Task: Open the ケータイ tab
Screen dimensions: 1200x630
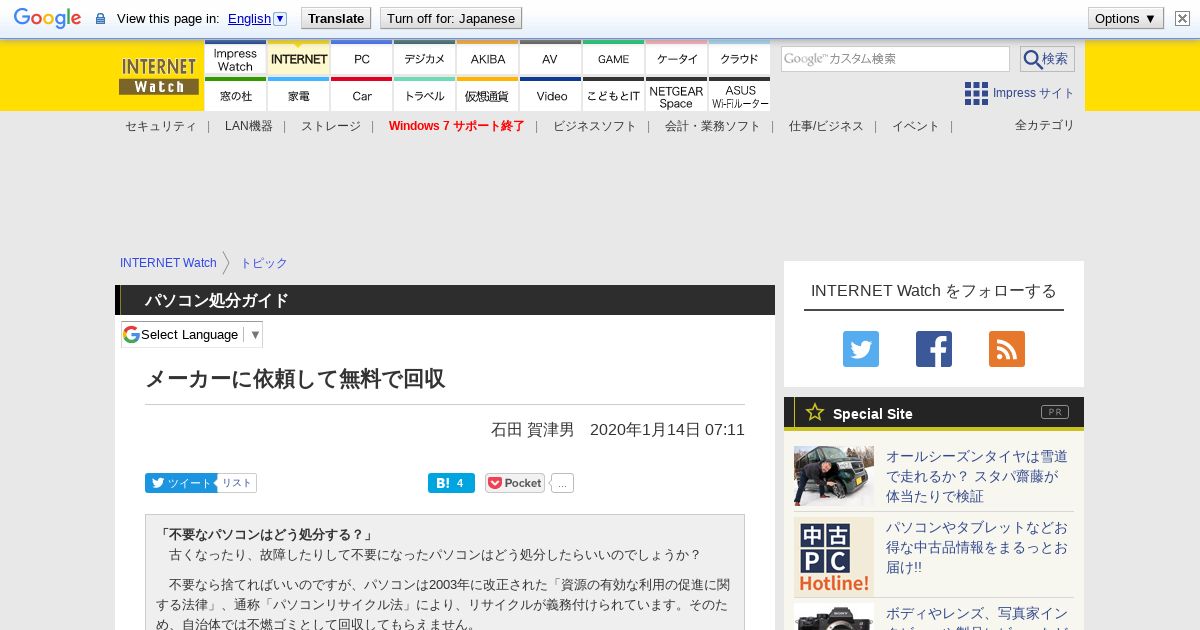Action: [x=677, y=59]
